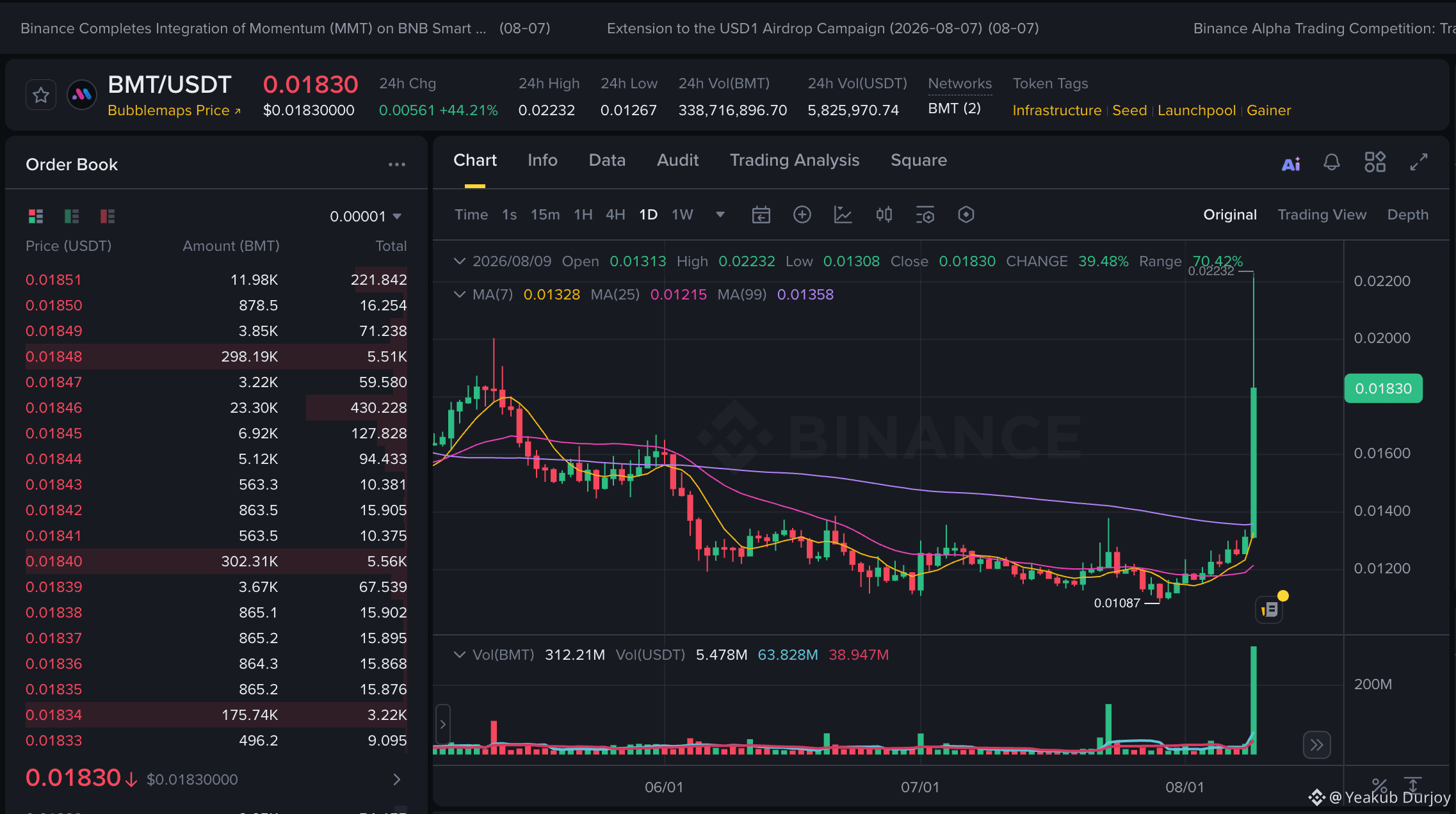1456x814 pixels.
Task: Open USD1 Airdrop Campaign announcement
Action: tap(823, 29)
